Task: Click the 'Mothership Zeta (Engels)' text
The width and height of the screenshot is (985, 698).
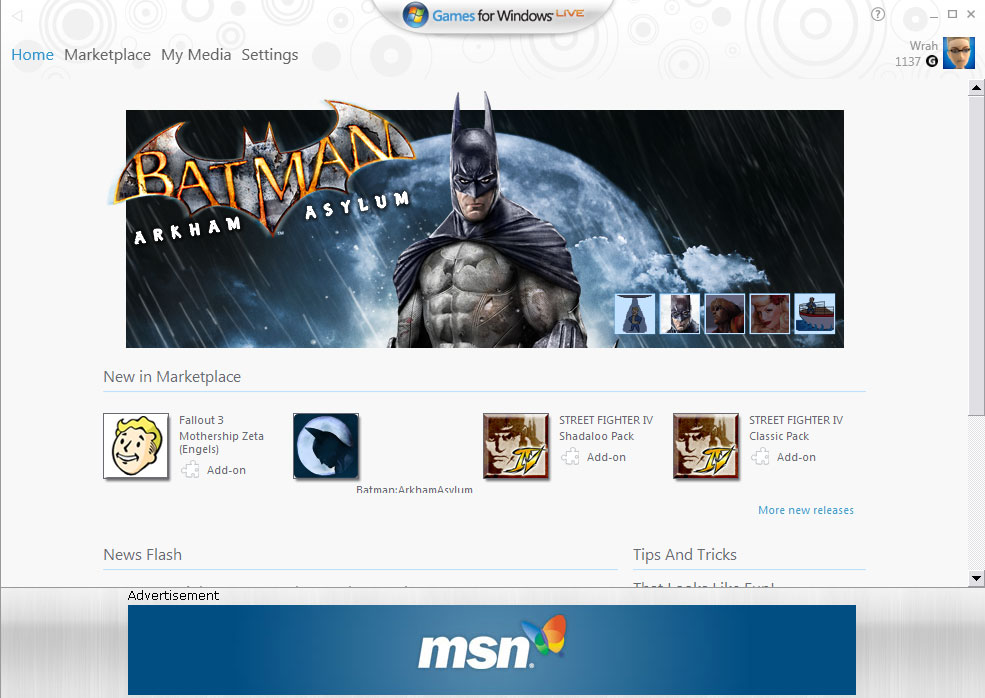Action: point(221,442)
